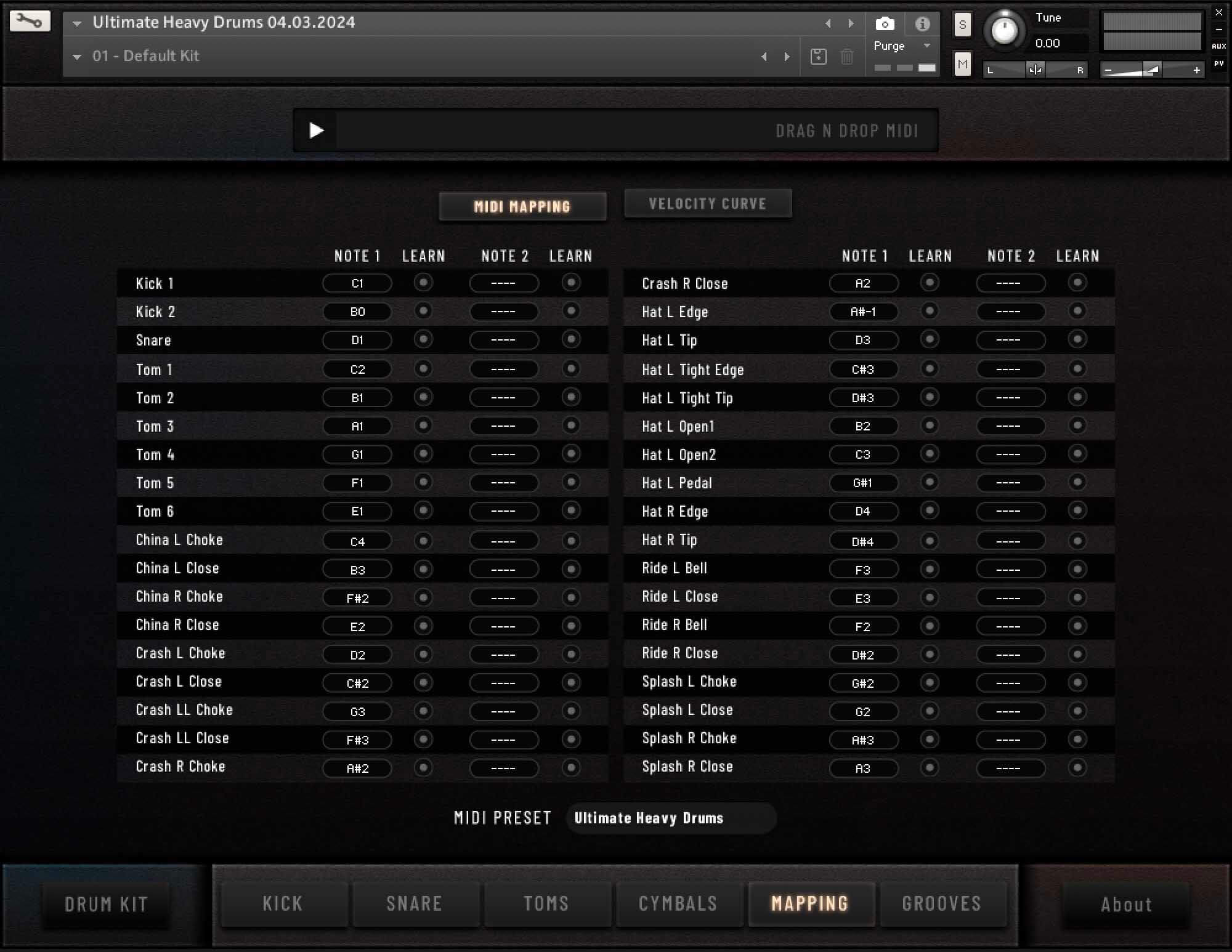Click the About button
Viewport: 1232px width, 952px height.
click(1126, 904)
